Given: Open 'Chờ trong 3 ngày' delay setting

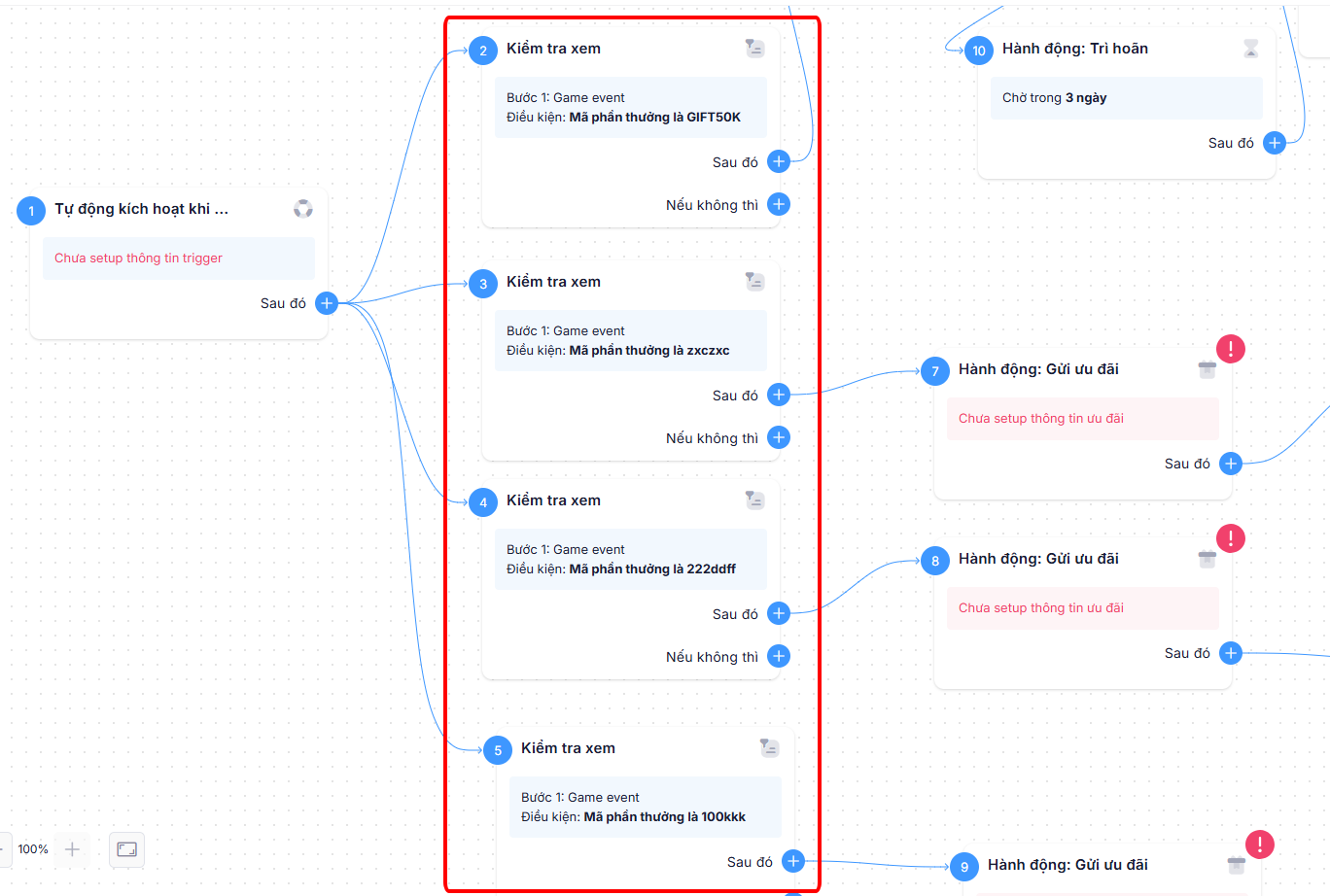Looking at the screenshot, I should tap(1127, 98).
